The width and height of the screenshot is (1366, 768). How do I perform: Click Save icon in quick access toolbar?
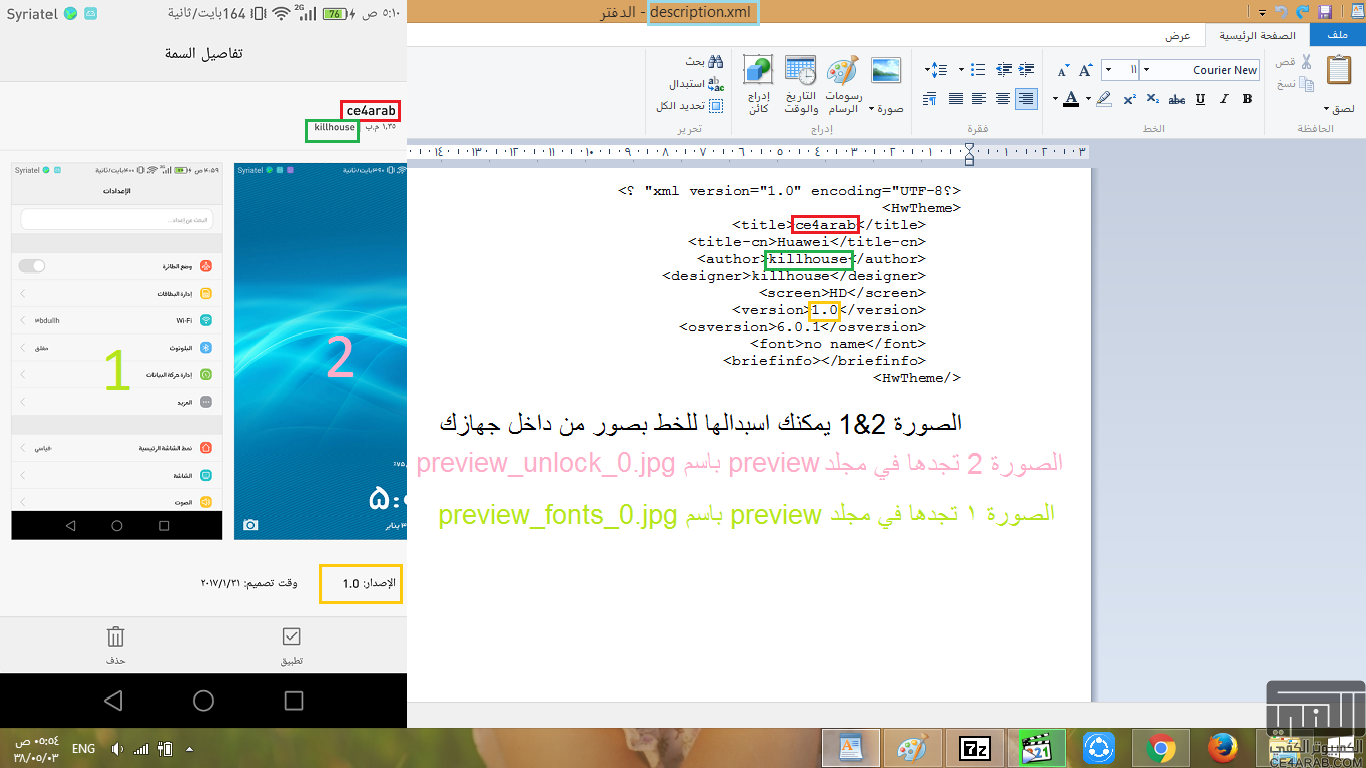pos(1325,12)
